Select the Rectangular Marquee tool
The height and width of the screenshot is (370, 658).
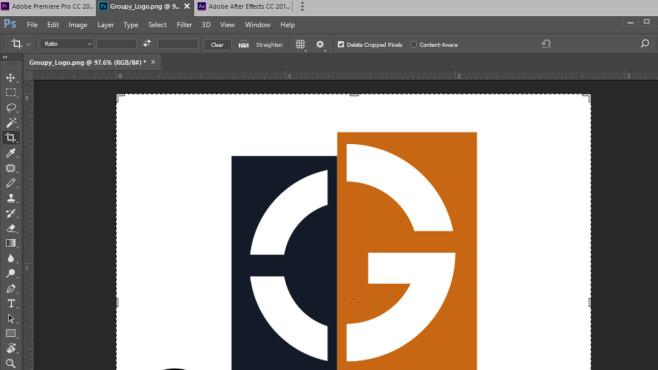point(10,93)
